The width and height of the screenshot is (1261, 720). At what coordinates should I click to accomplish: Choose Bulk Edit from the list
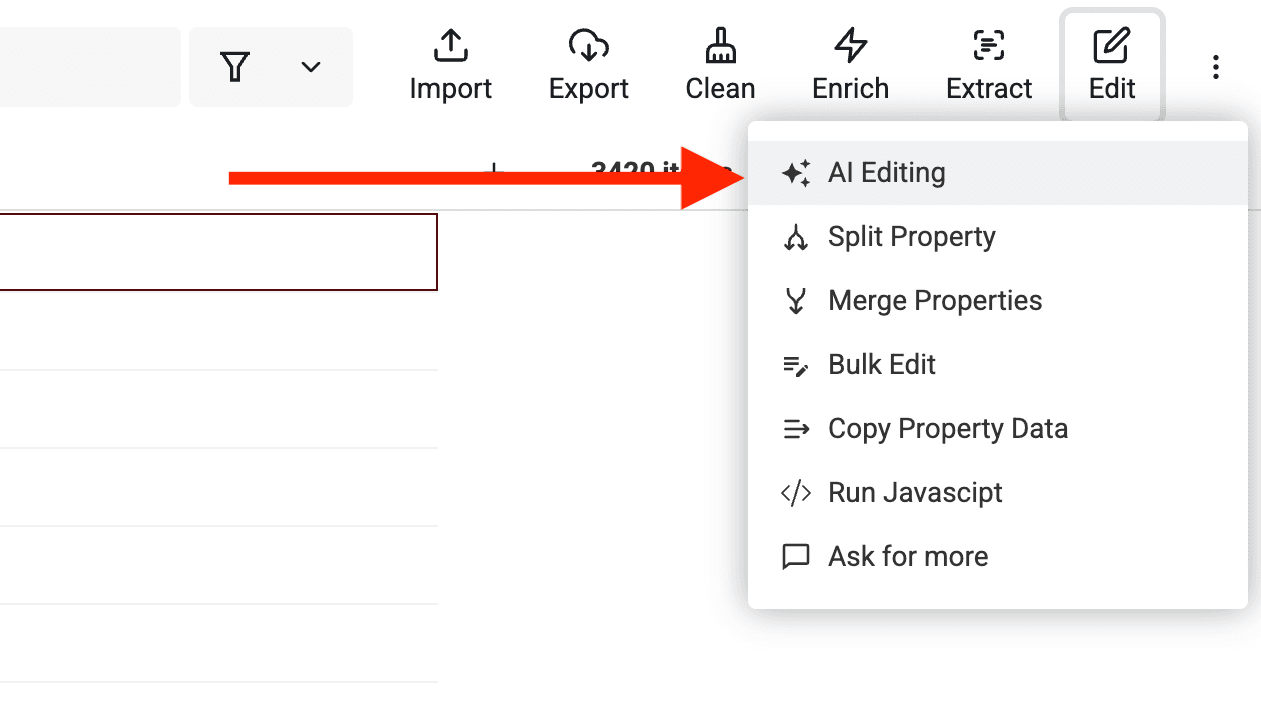(x=881, y=364)
